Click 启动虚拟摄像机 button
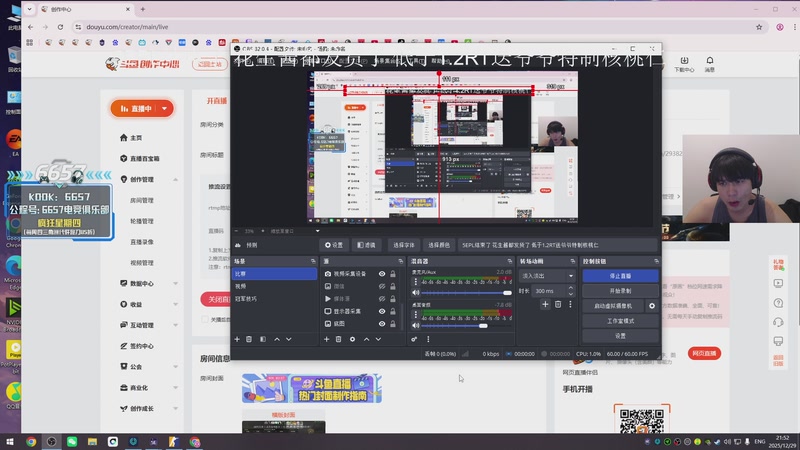 point(613,306)
